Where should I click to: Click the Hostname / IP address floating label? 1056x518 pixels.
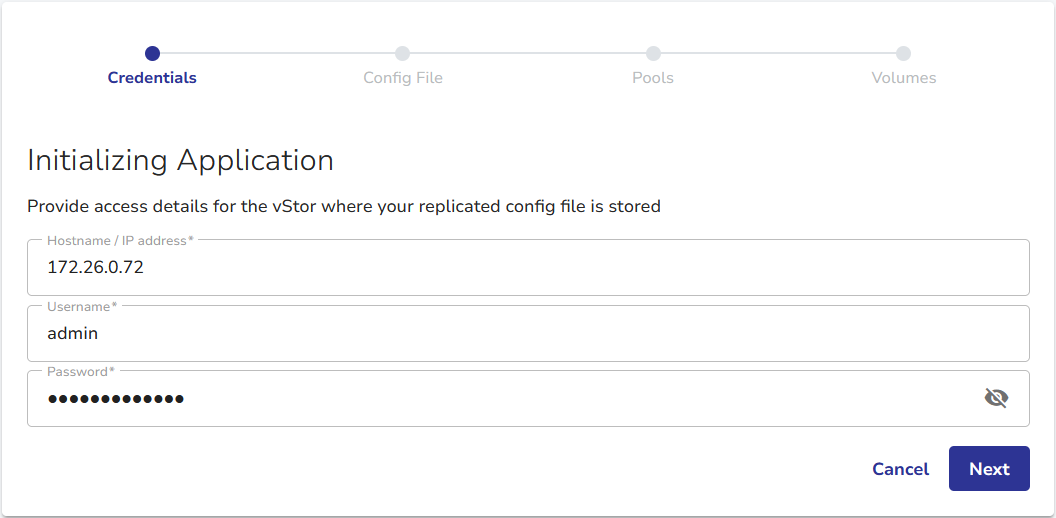120,240
